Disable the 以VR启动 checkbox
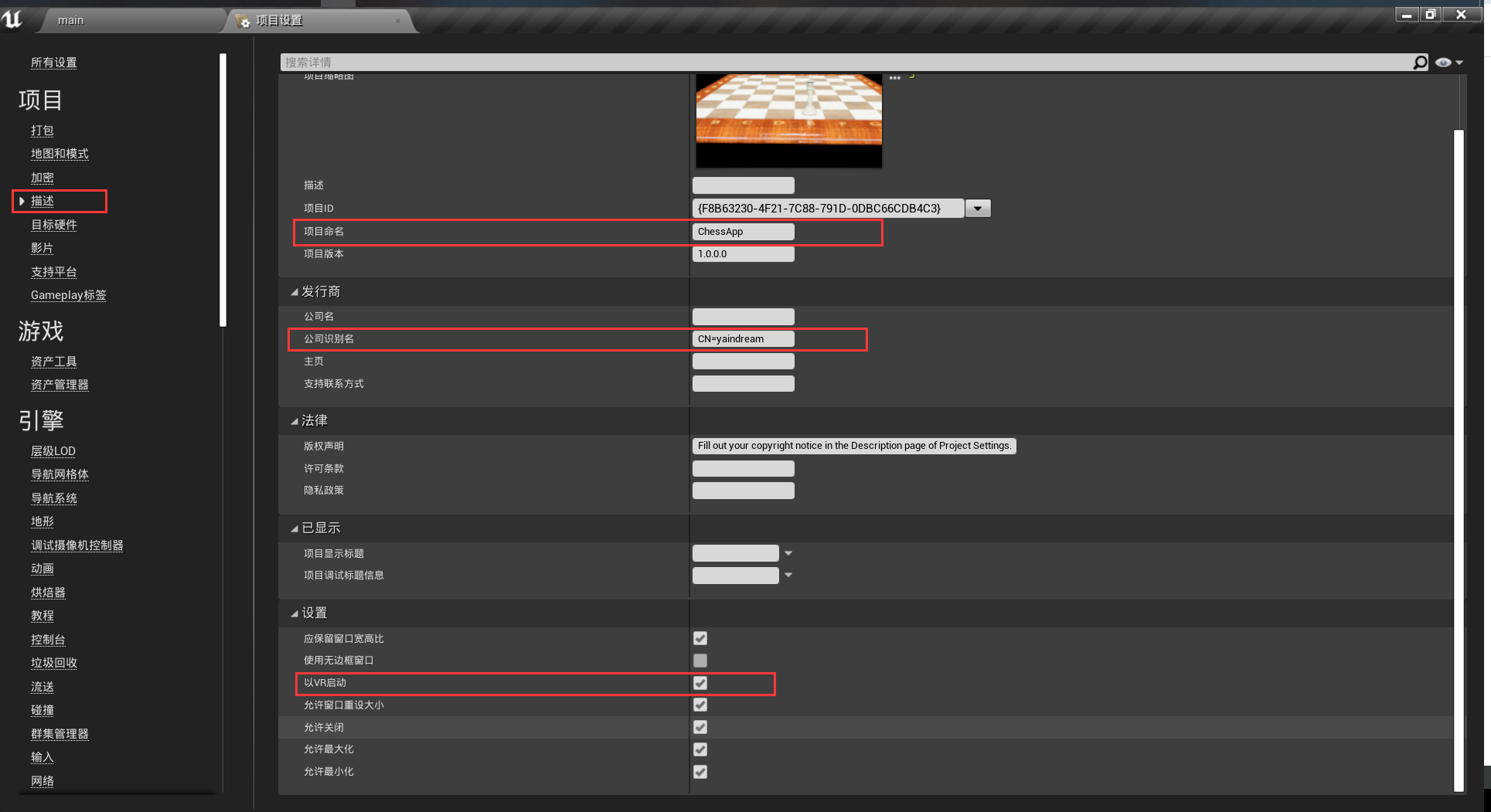Screen dimensions: 1491x812 700,683
